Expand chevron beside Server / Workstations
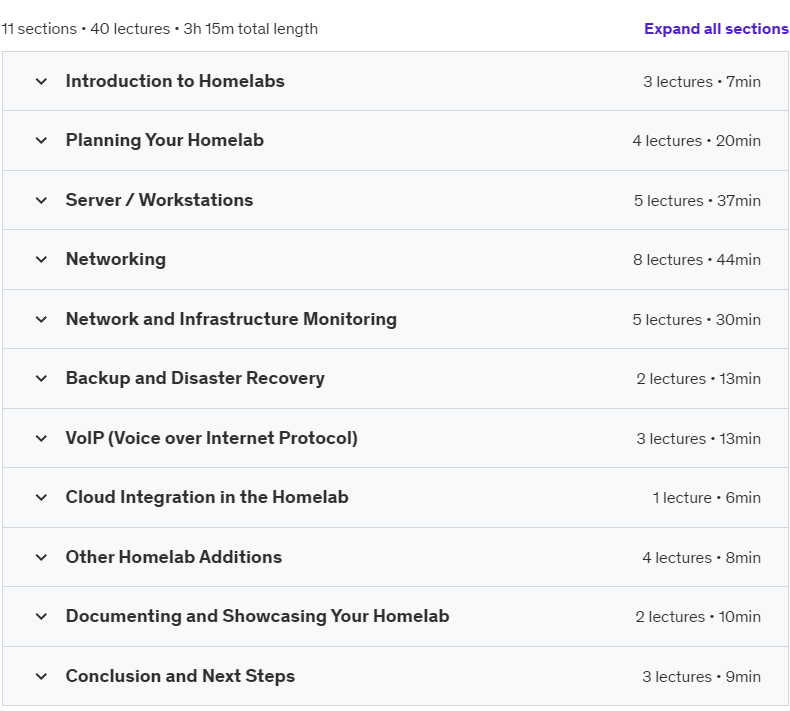 pos(41,201)
